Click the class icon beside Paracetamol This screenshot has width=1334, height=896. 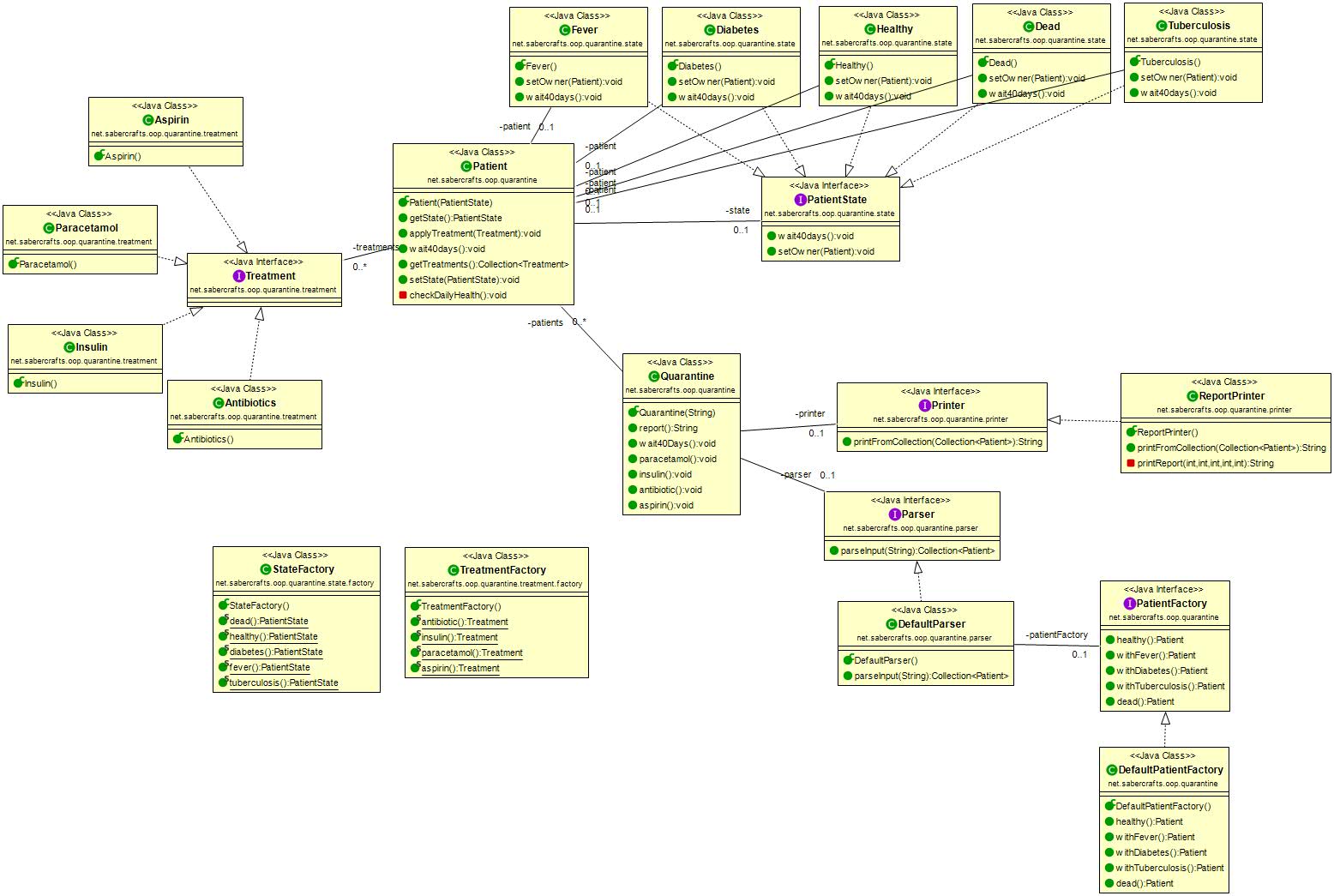click(48, 229)
